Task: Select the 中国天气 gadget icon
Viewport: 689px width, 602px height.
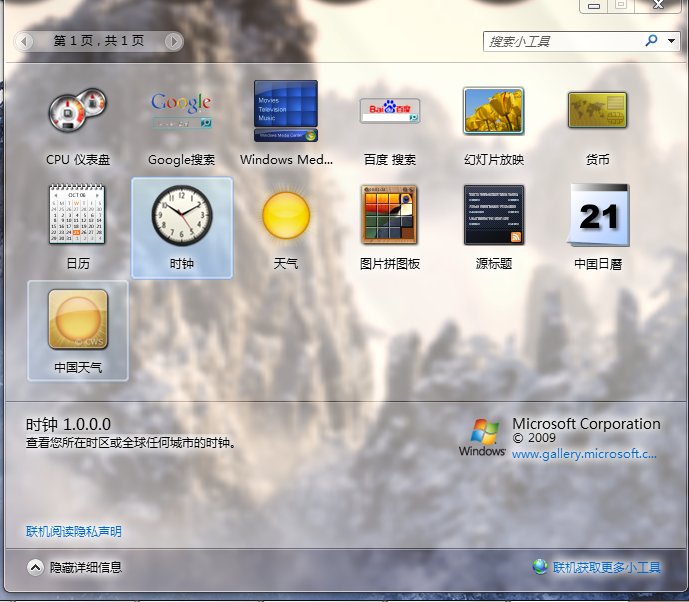Action: 78,319
